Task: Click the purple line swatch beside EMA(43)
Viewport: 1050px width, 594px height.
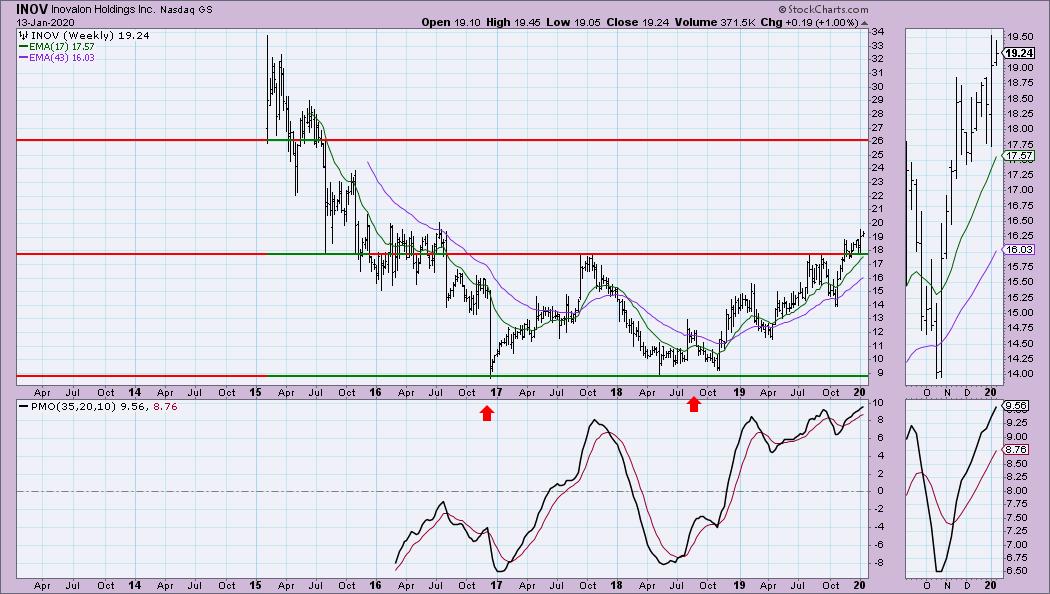Action: pyautogui.click(x=23, y=58)
